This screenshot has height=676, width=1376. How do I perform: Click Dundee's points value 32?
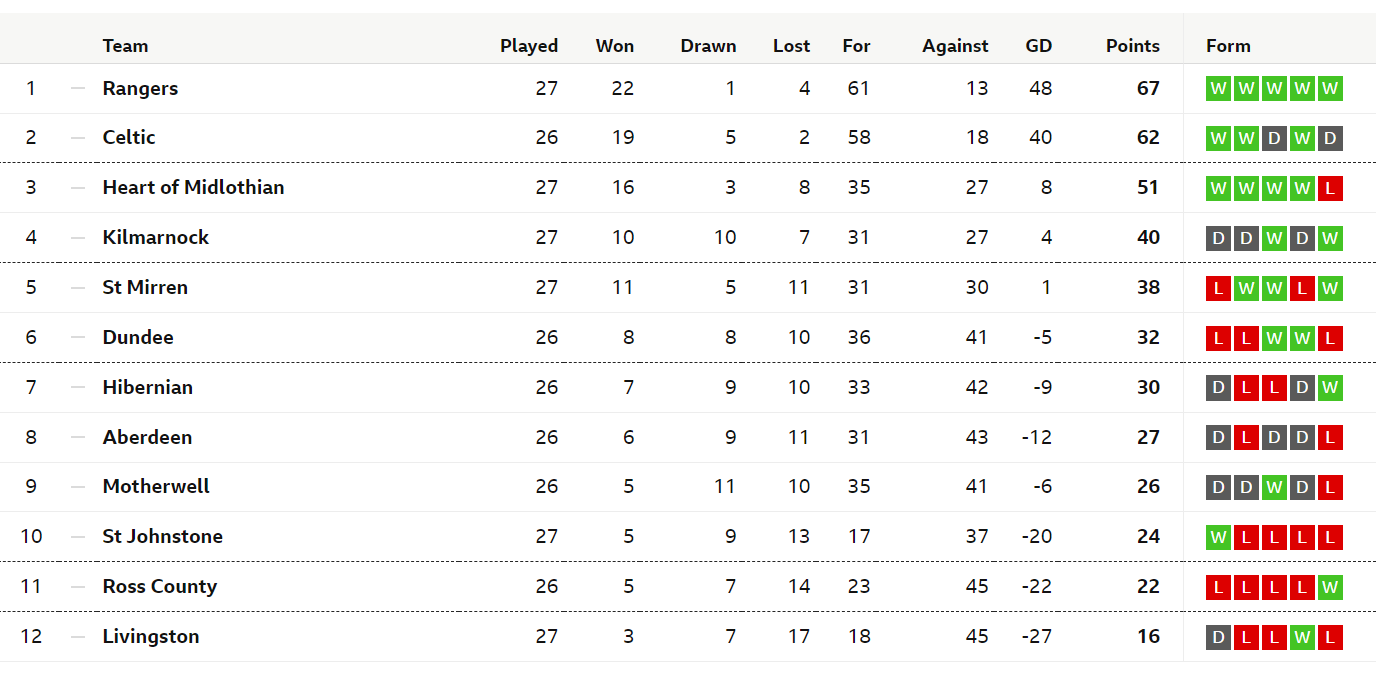pyautogui.click(x=1148, y=337)
